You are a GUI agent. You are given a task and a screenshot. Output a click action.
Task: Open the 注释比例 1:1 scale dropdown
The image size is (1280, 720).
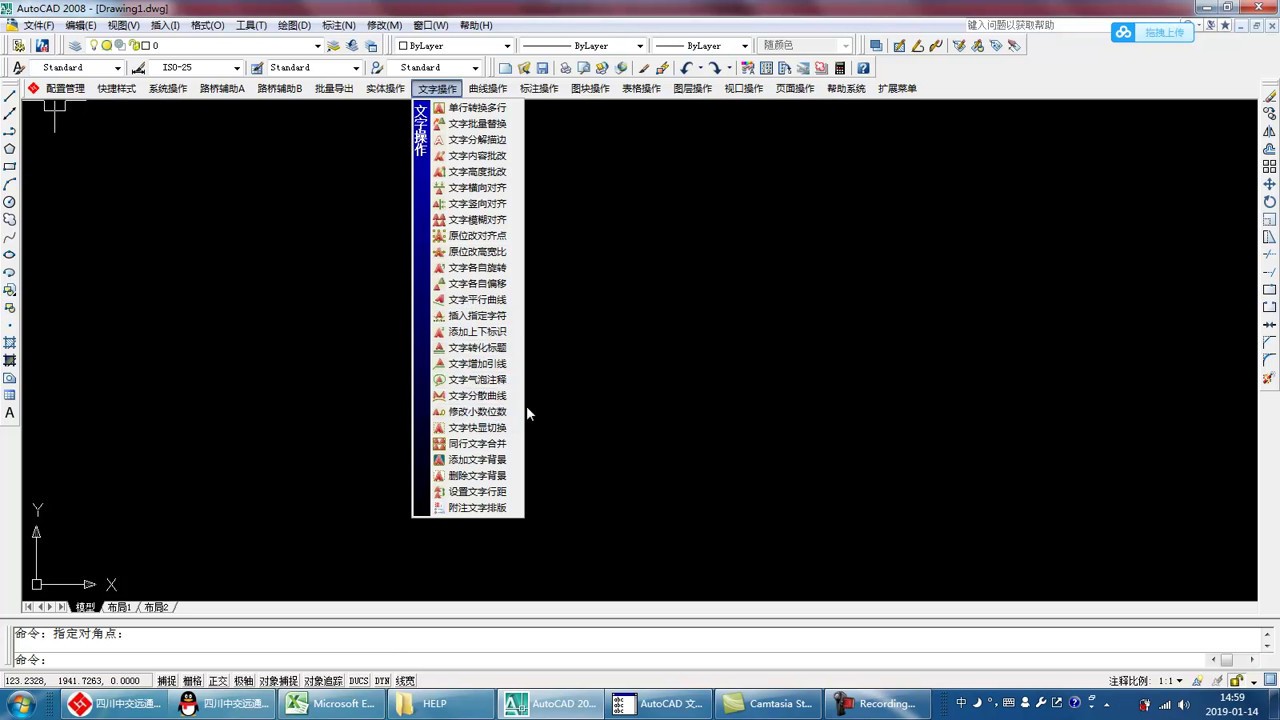1171,681
